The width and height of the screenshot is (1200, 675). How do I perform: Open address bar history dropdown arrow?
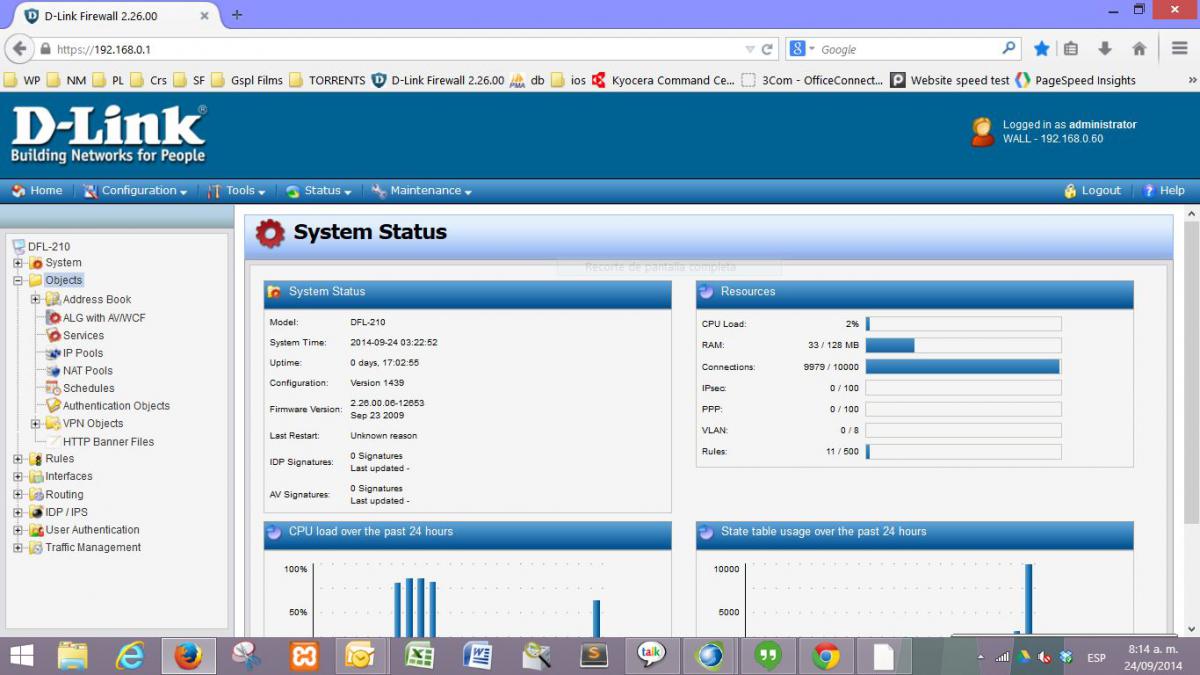tap(750, 49)
